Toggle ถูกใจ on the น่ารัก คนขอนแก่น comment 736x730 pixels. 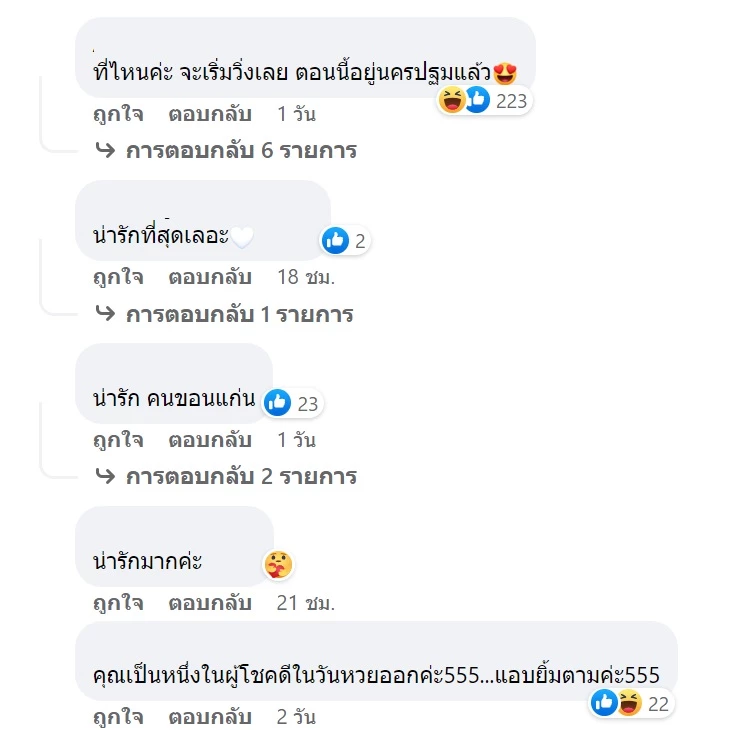tap(118, 440)
